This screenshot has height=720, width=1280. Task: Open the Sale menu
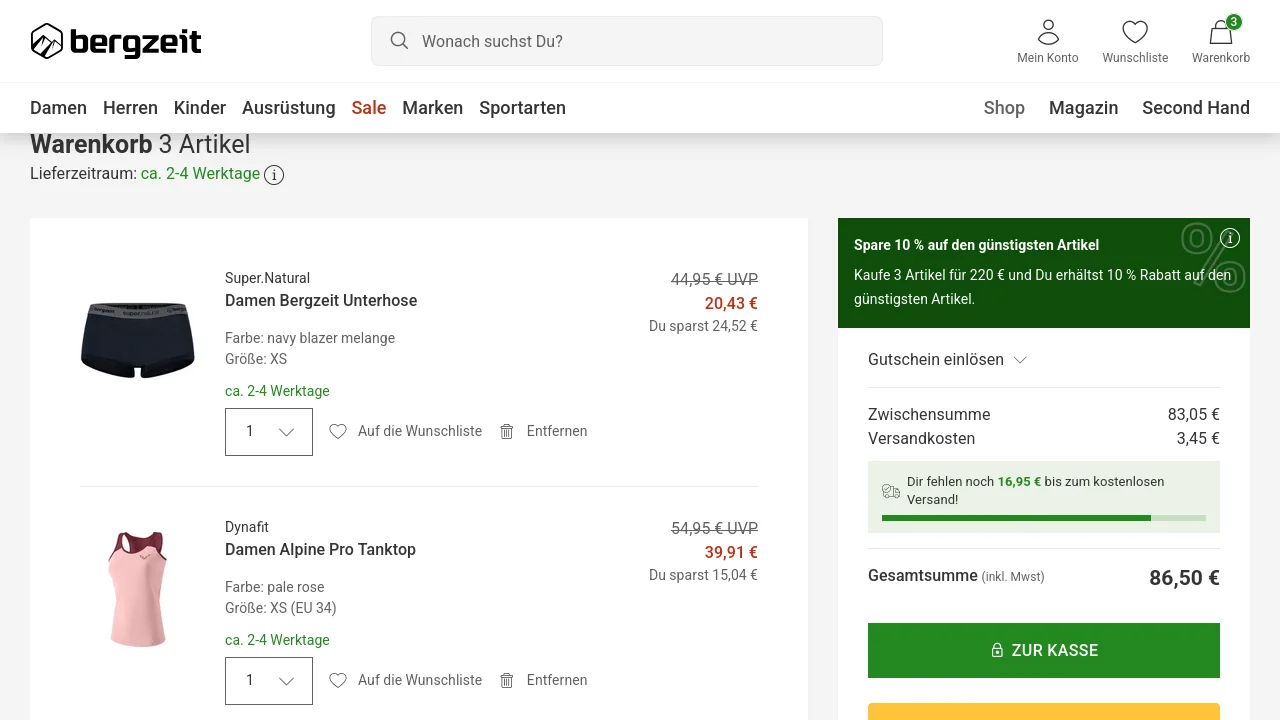tap(369, 108)
